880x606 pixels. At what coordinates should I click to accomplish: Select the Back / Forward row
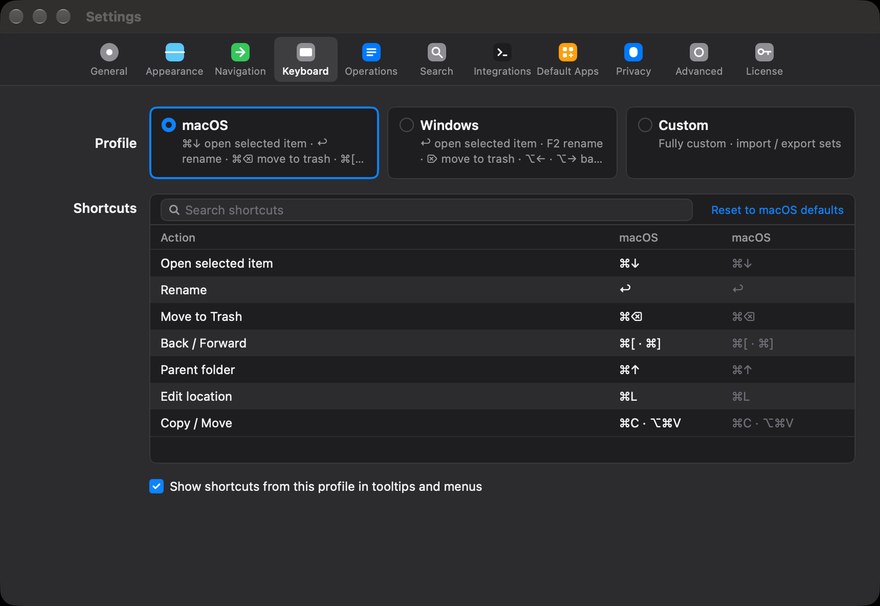[502, 343]
